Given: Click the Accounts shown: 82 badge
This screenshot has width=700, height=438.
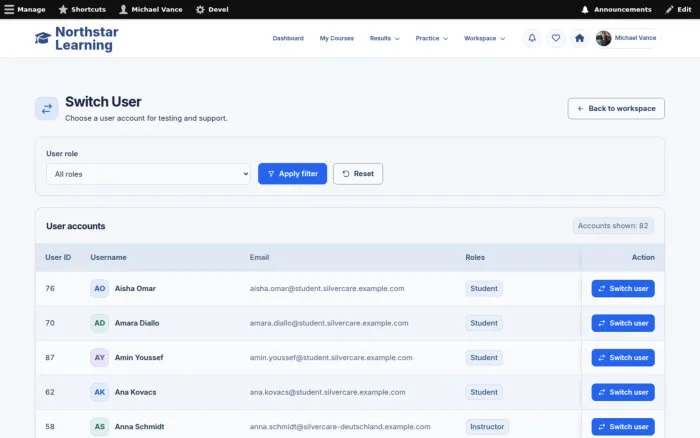Looking at the screenshot, I should (x=613, y=226).
